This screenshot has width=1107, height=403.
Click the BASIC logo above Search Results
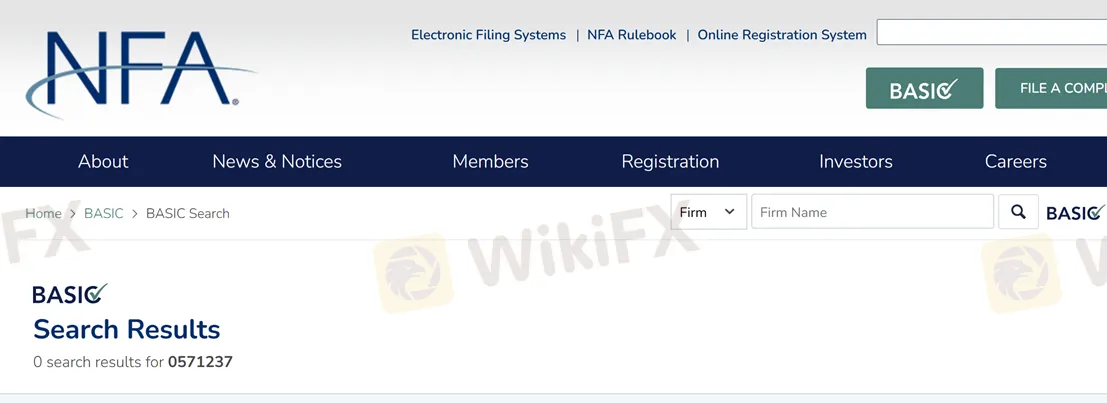point(69,294)
